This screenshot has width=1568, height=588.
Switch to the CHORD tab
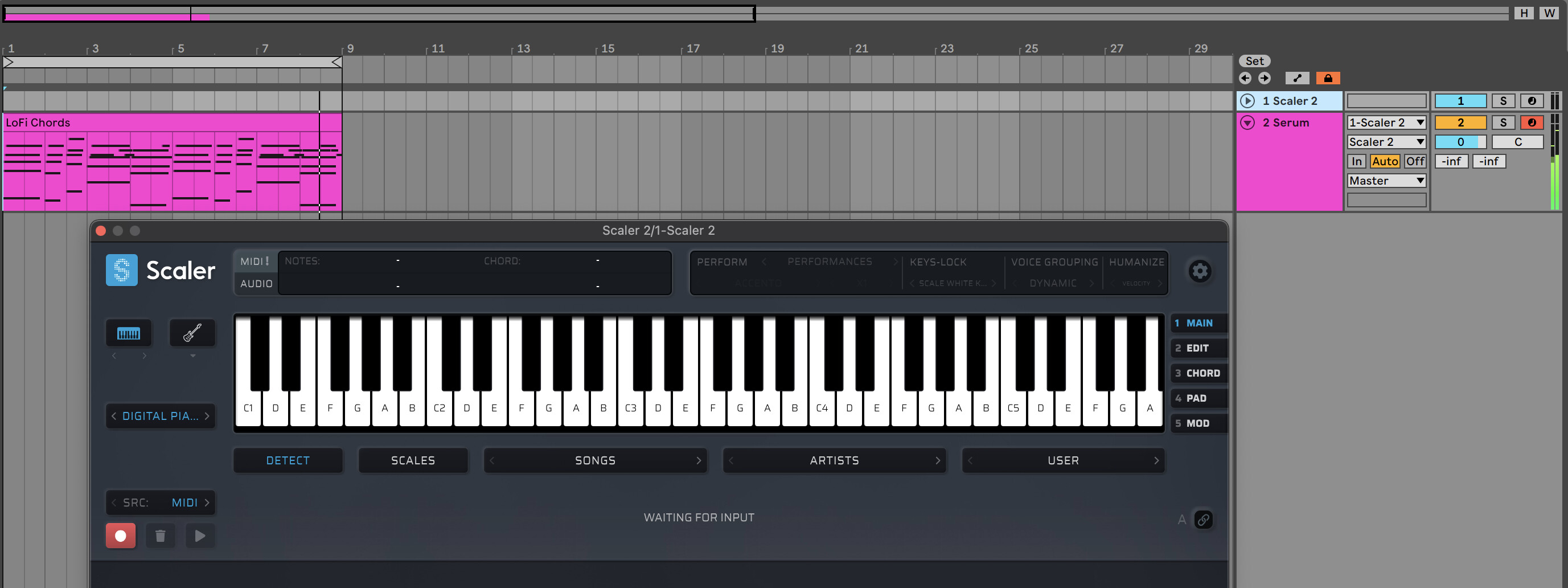point(1198,374)
